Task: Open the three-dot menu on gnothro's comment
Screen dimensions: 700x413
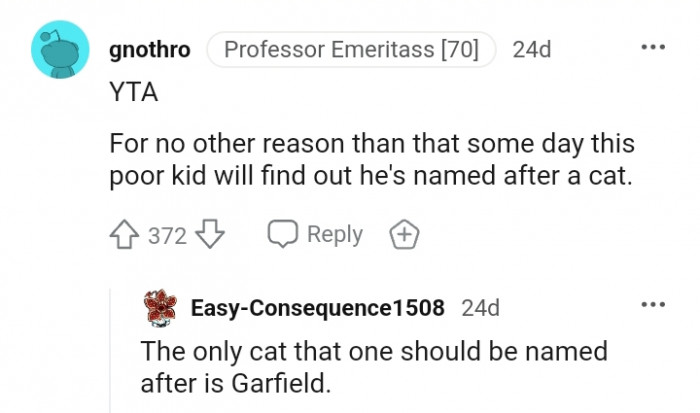Action: tap(652, 47)
